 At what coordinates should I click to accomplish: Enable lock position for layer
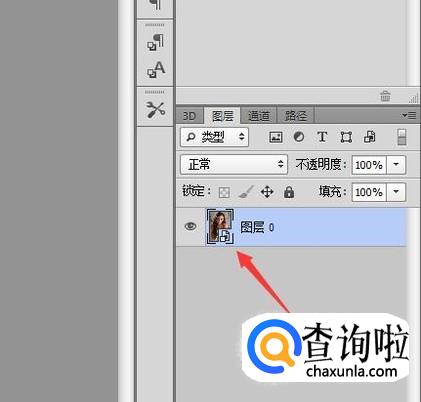pos(267,192)
